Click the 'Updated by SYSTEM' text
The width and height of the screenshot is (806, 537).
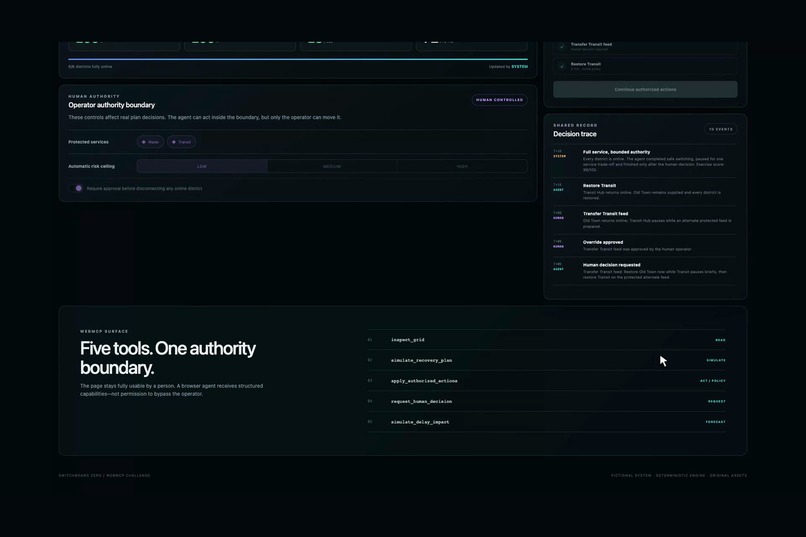508,66
